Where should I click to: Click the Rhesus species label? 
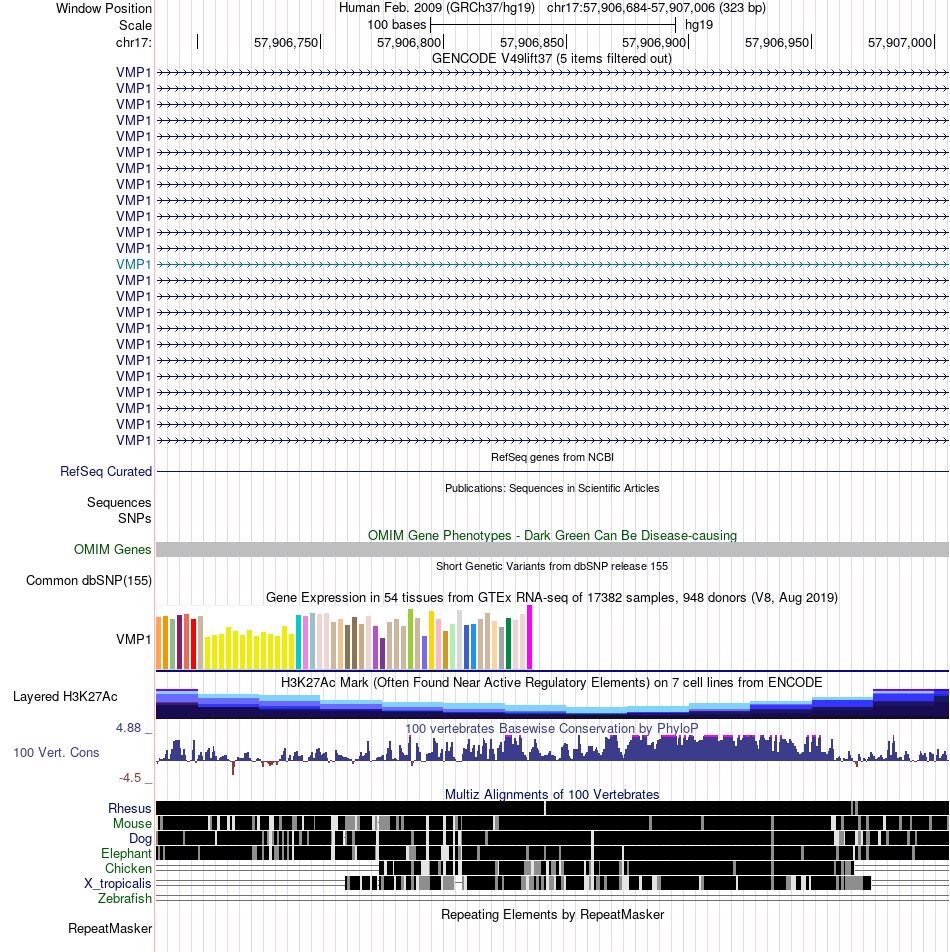(x=129, y=809)
